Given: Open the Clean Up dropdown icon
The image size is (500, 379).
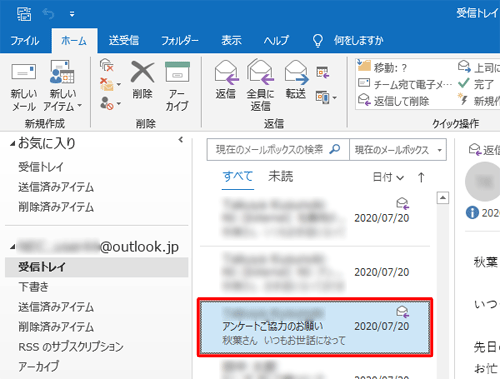Looking at the screenshot, I should tap(110, 84).
